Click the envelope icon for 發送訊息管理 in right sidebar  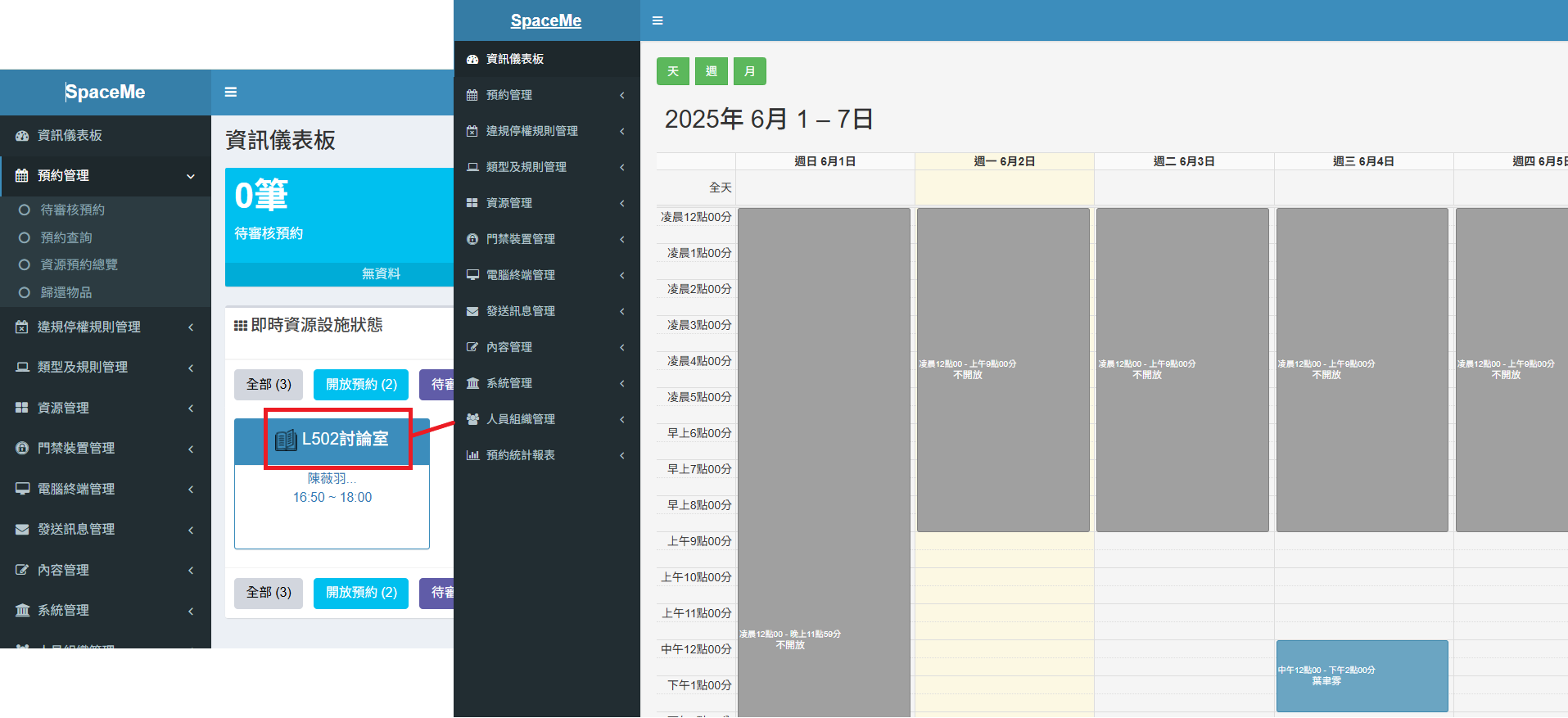[472, 311]
